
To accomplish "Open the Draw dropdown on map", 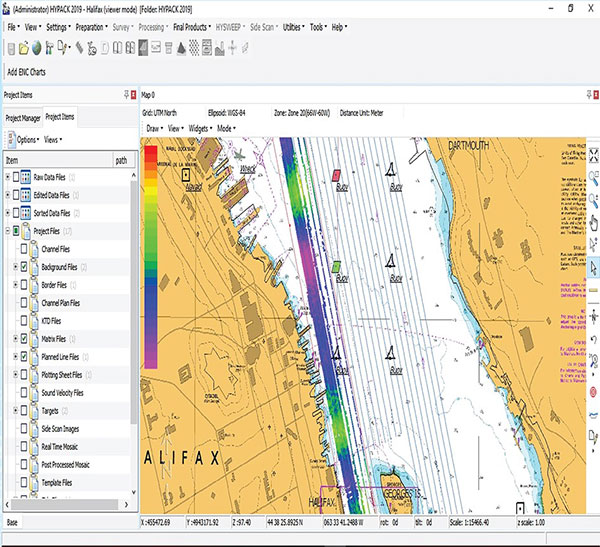I will (x=155, y=129).
